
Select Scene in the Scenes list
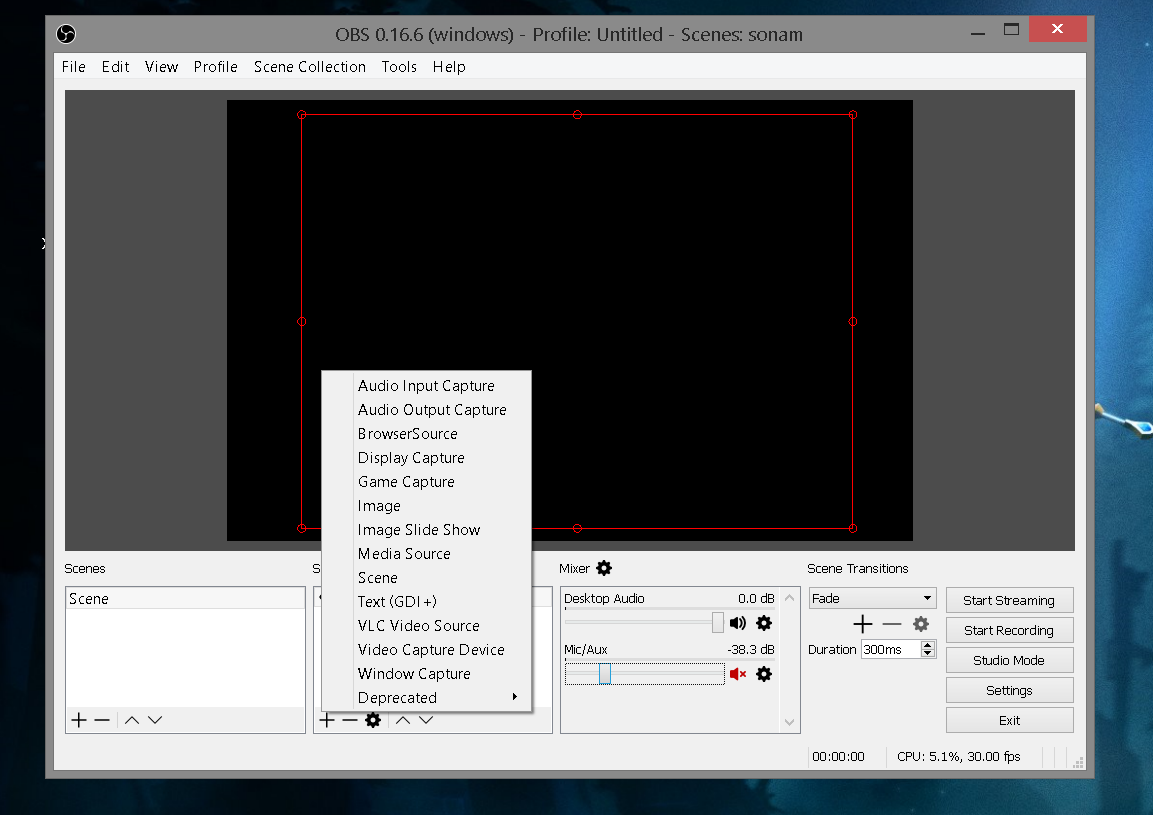(x=185, y=599)
